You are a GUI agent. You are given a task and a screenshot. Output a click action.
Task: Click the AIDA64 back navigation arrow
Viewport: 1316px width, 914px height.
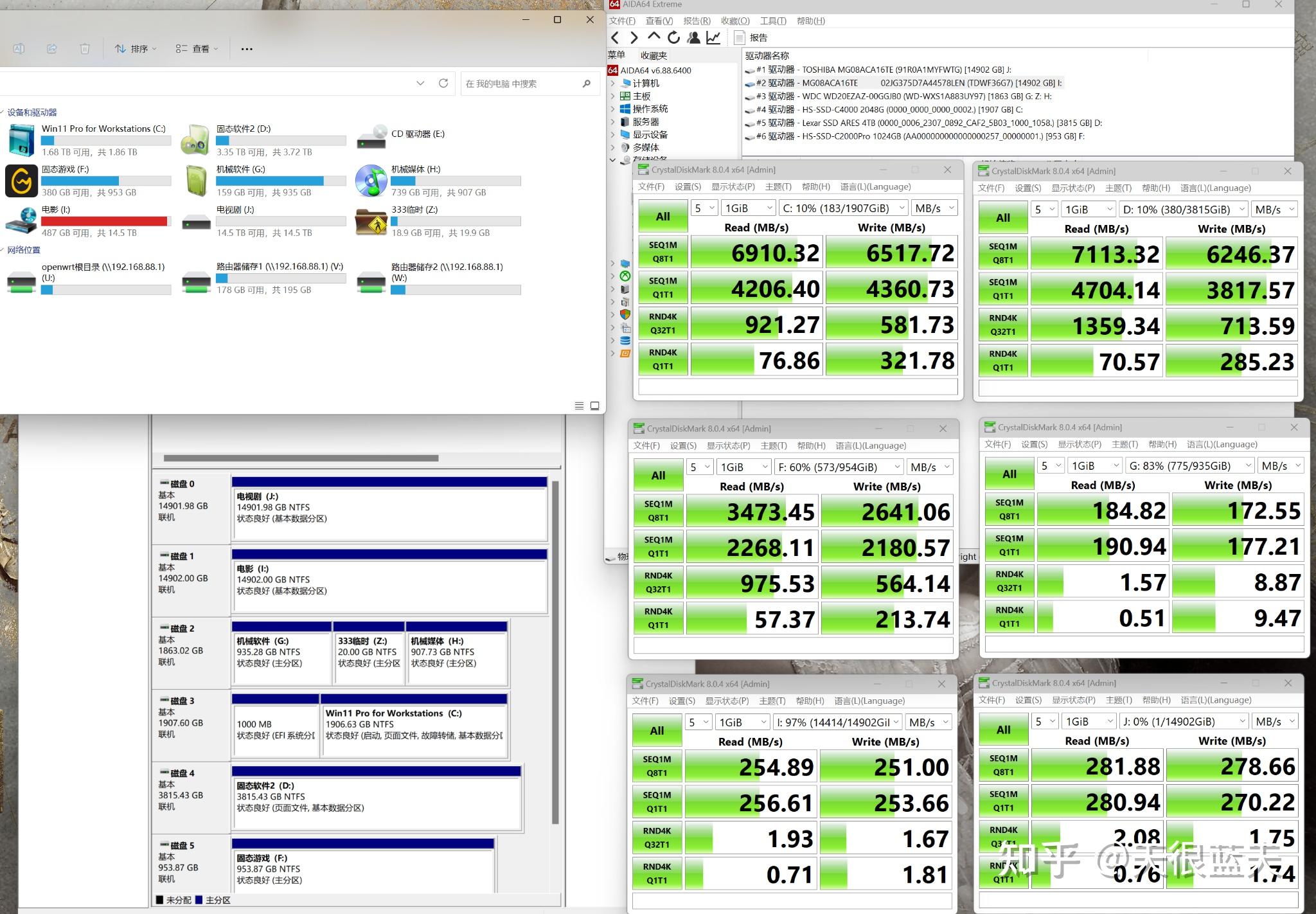tap(616, 38)
